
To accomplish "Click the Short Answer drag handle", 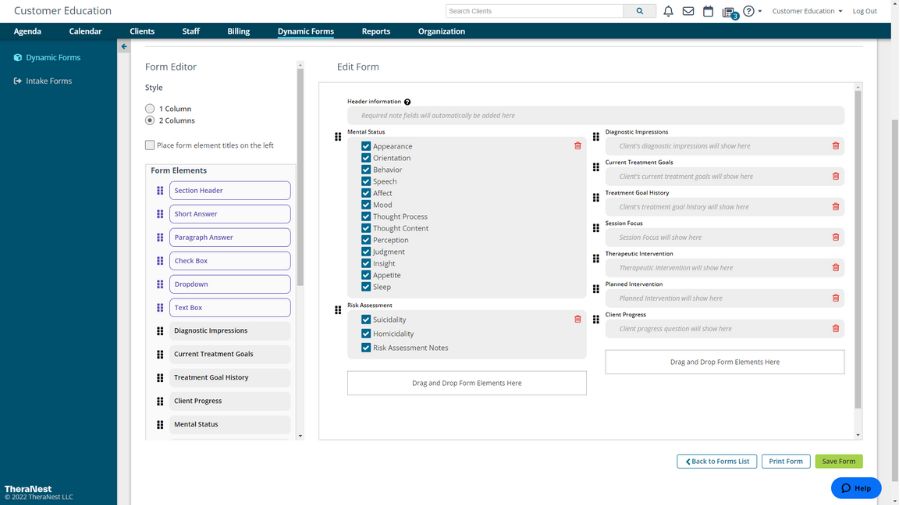I will 160,214.
